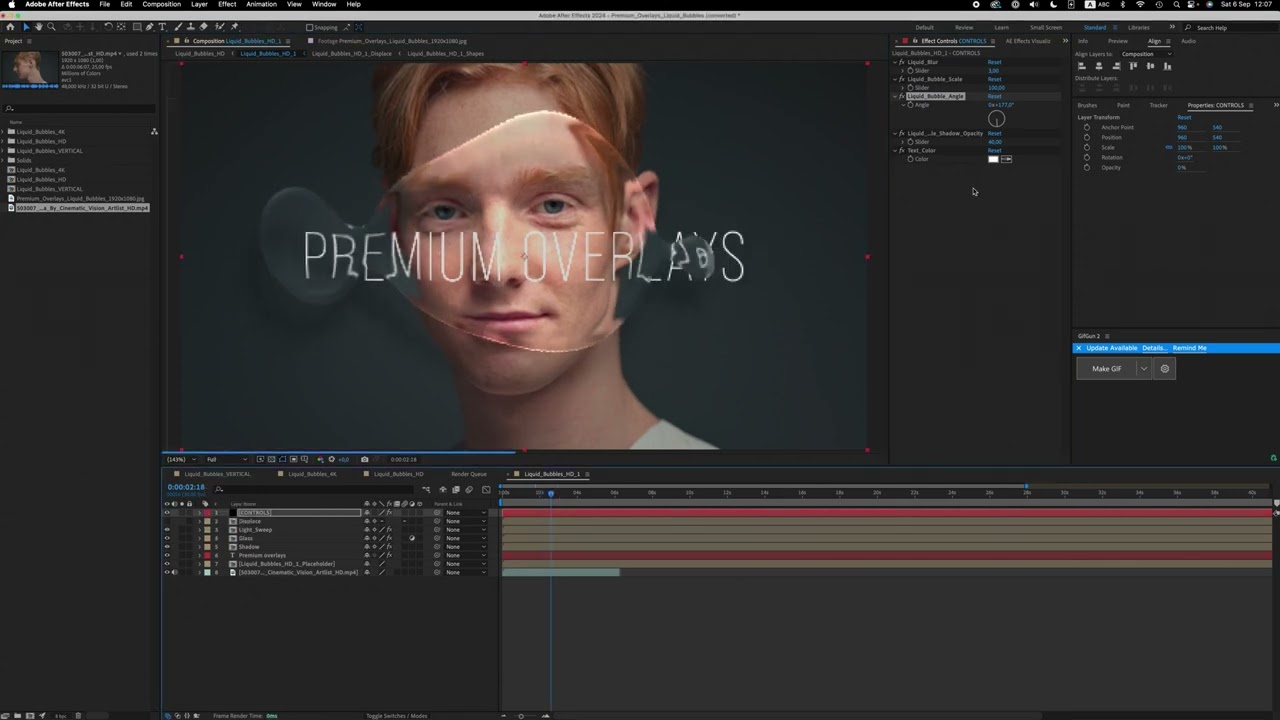Click Remind Me in update banner
1280x720 pixels.
[x=1189, y=348]
